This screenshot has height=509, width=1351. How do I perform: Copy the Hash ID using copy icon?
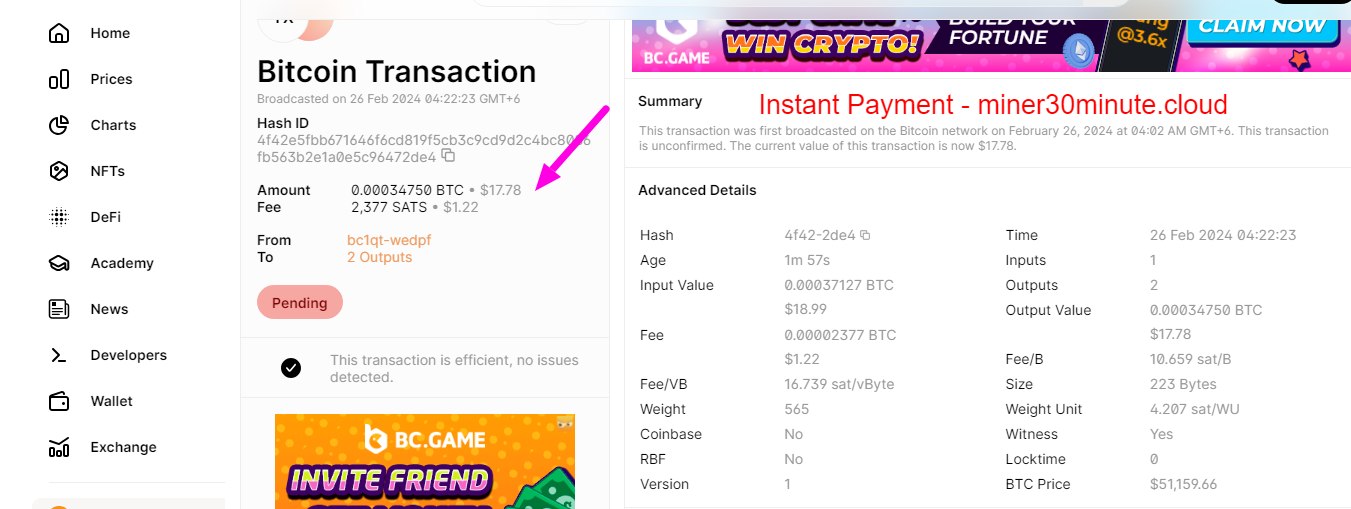[x=448, y=157]
